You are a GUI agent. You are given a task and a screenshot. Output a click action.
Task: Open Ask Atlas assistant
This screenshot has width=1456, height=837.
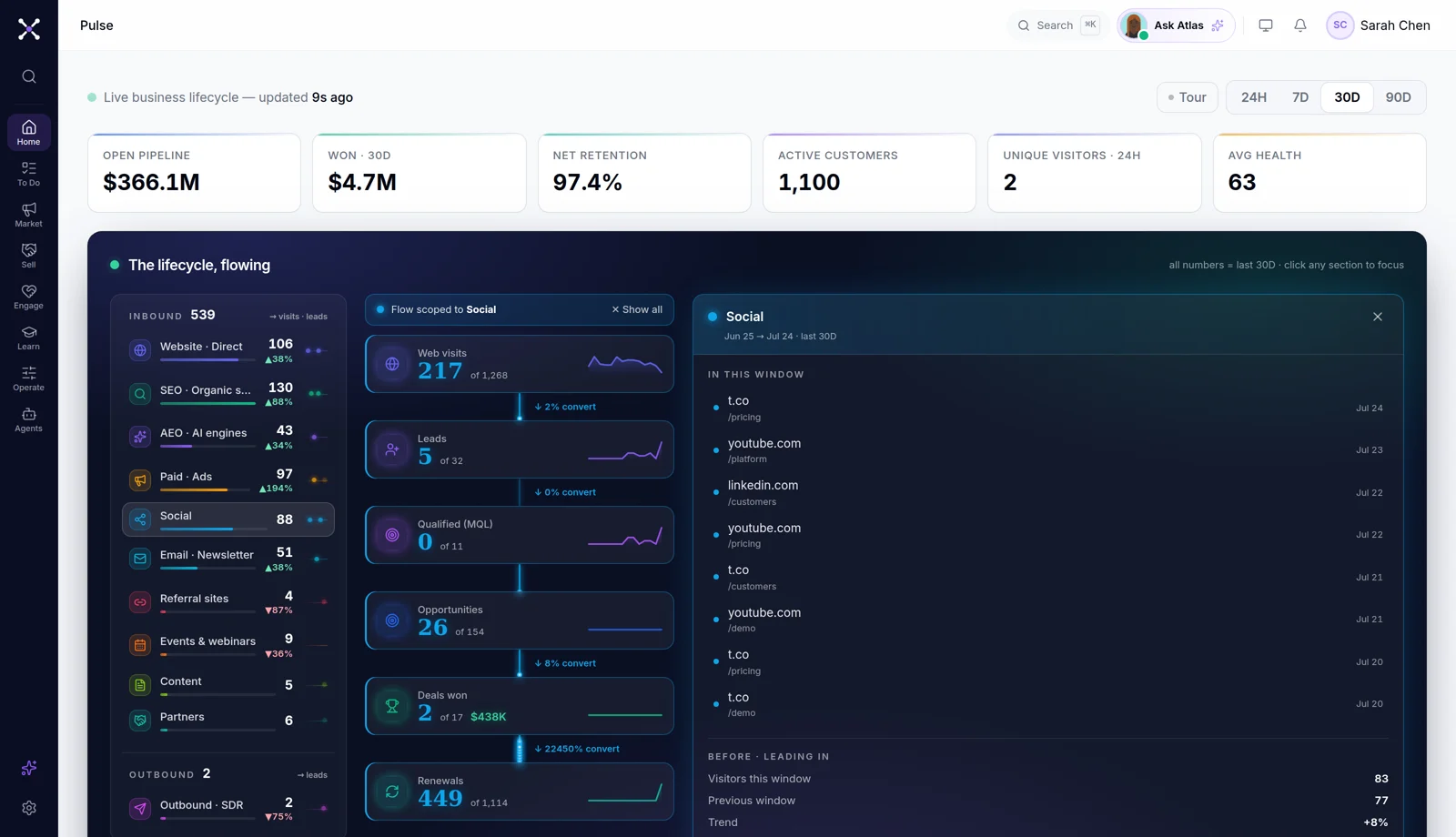(1176, 25)
